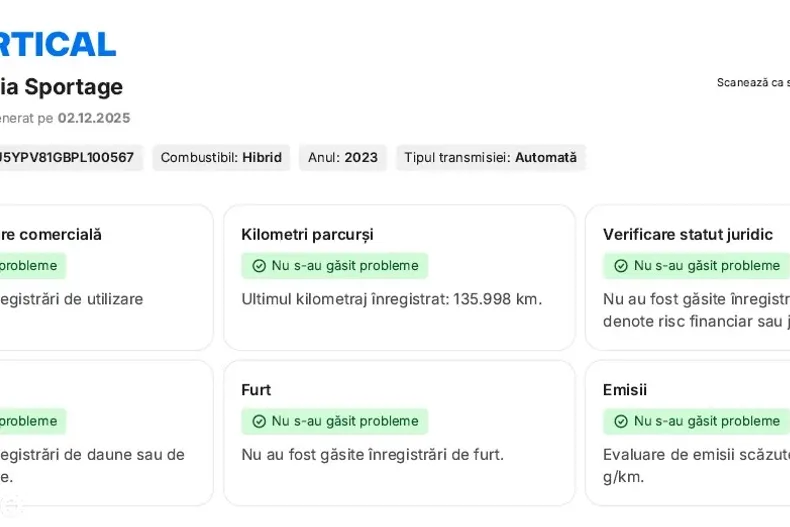Click the Kia Sportage report title
The width and height of the screenshot is (790, 527).
click(x=62, y=87)
